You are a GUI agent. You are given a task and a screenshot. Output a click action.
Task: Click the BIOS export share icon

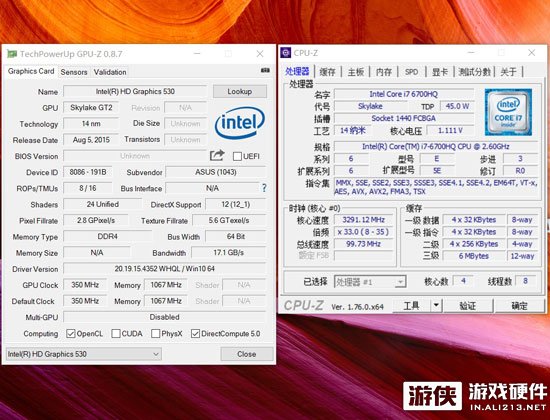(217, 155)
